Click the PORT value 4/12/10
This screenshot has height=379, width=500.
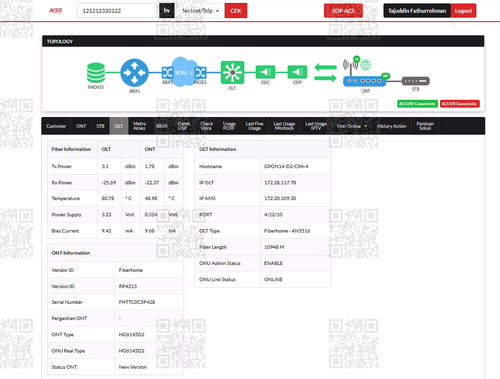click(273, 215)
